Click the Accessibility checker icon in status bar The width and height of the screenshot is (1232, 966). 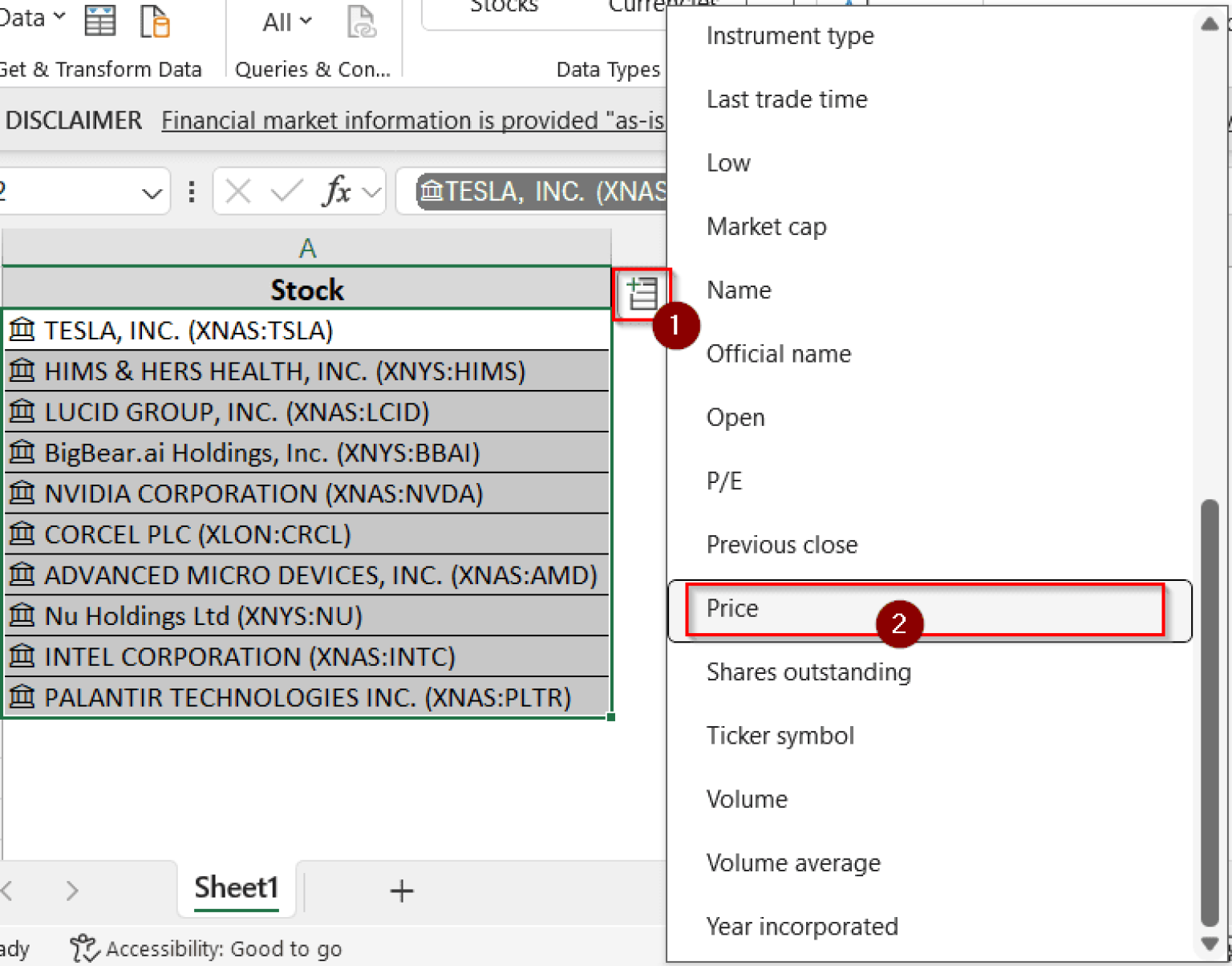pyautogui.click(x=83, y=948)
